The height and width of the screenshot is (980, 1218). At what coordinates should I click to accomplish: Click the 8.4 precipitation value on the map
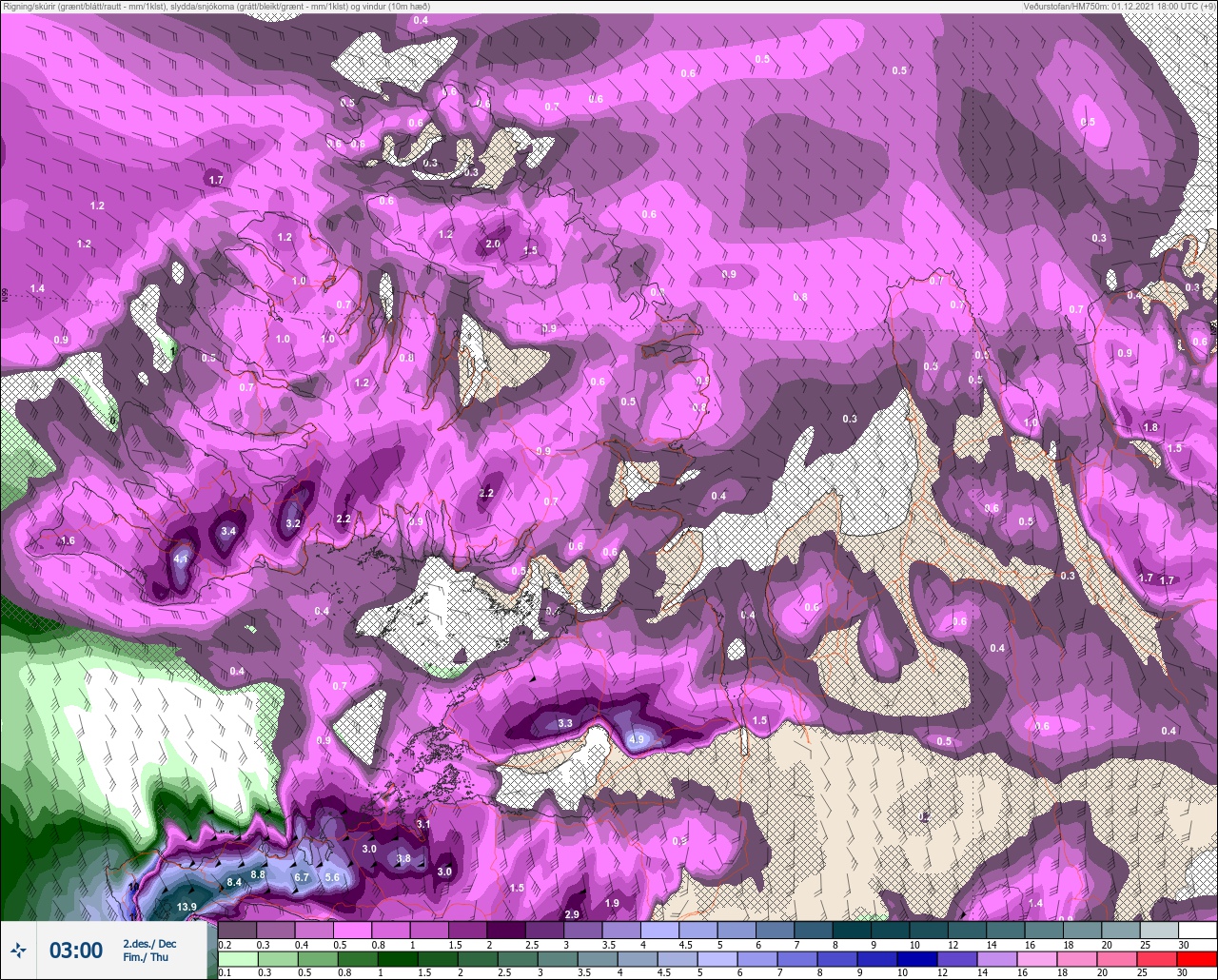point(235,882)
